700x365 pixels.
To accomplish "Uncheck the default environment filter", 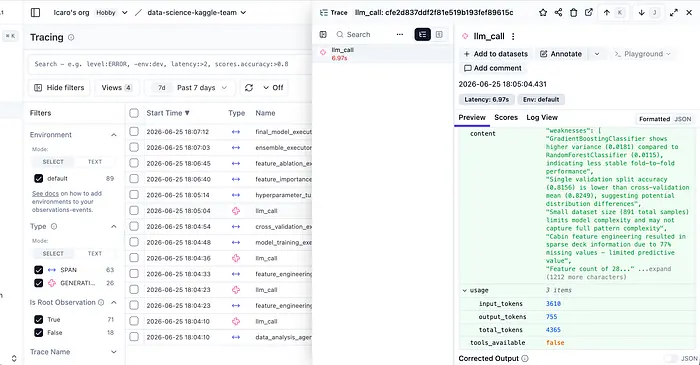I will pos(38,178).
